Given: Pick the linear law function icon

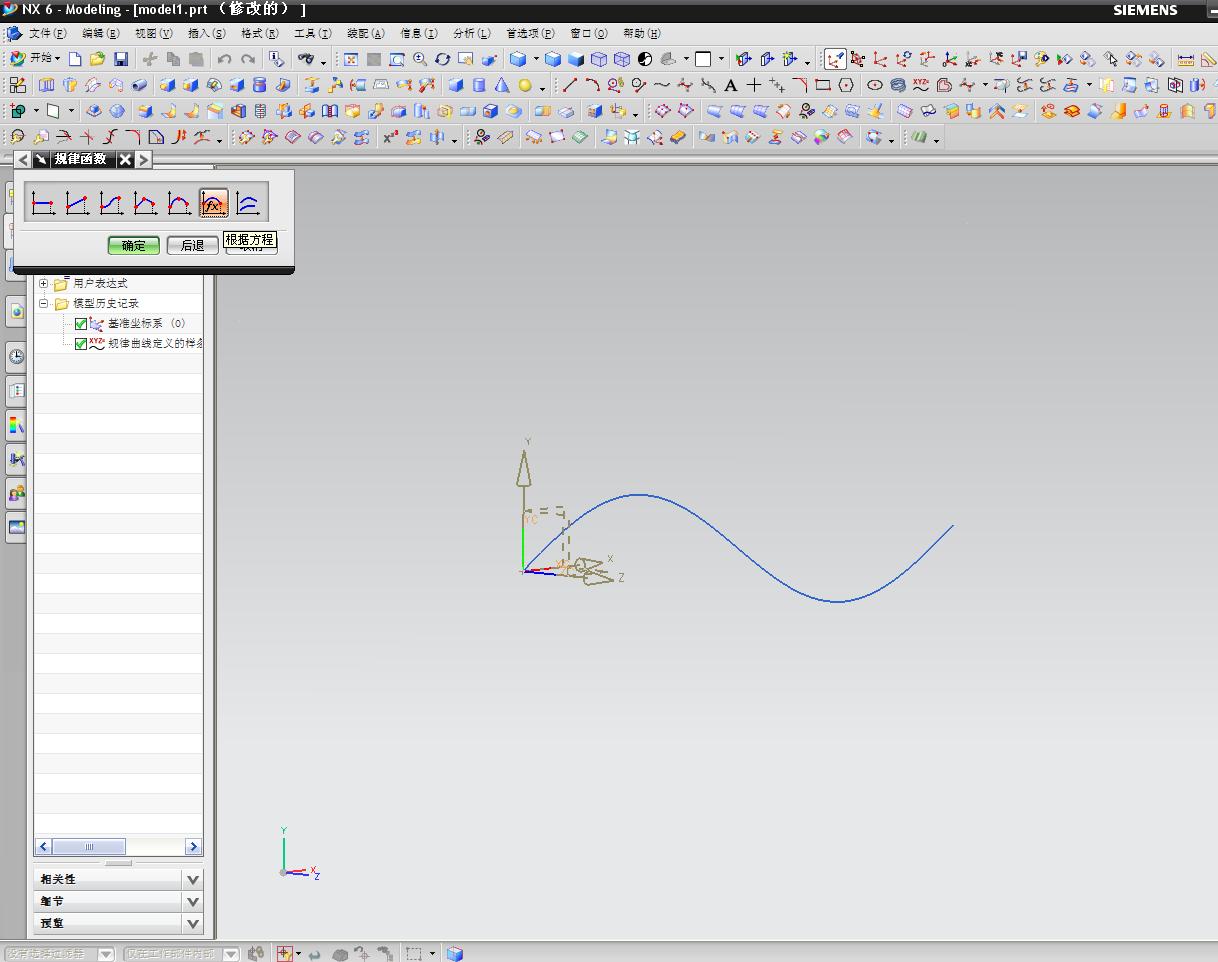Looking at the screenshot, I should (77, 204).
